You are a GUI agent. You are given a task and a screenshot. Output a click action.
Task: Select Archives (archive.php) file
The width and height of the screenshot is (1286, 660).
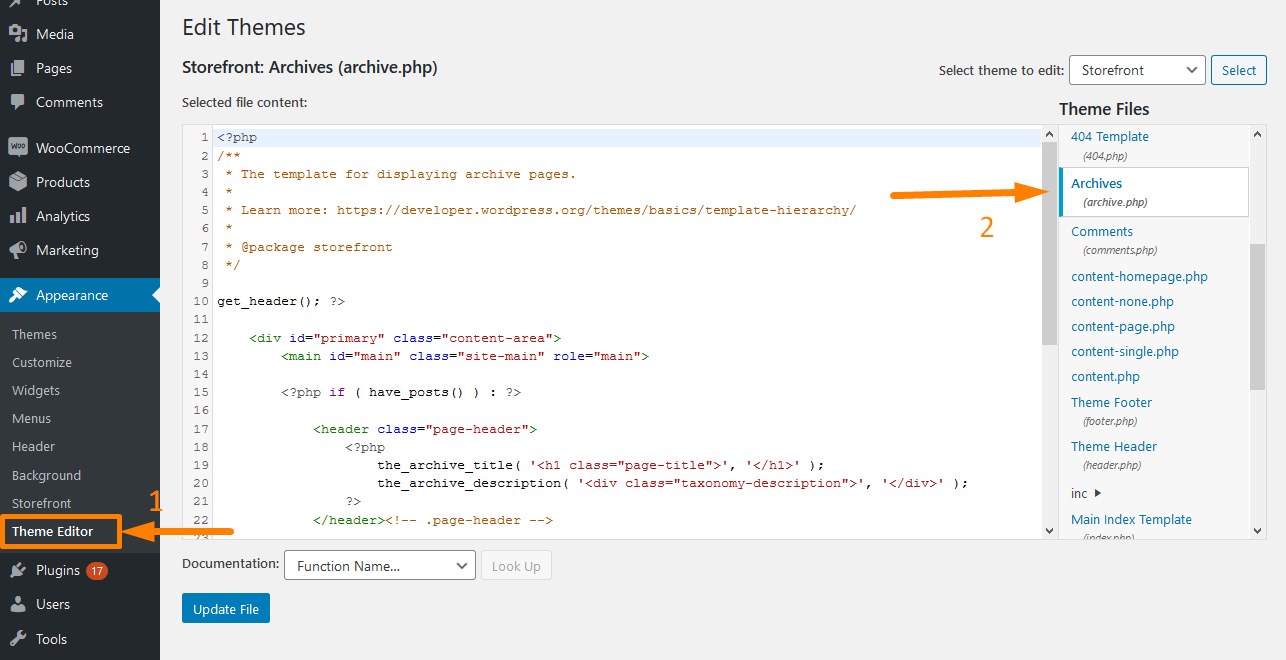coord(1154,192)
